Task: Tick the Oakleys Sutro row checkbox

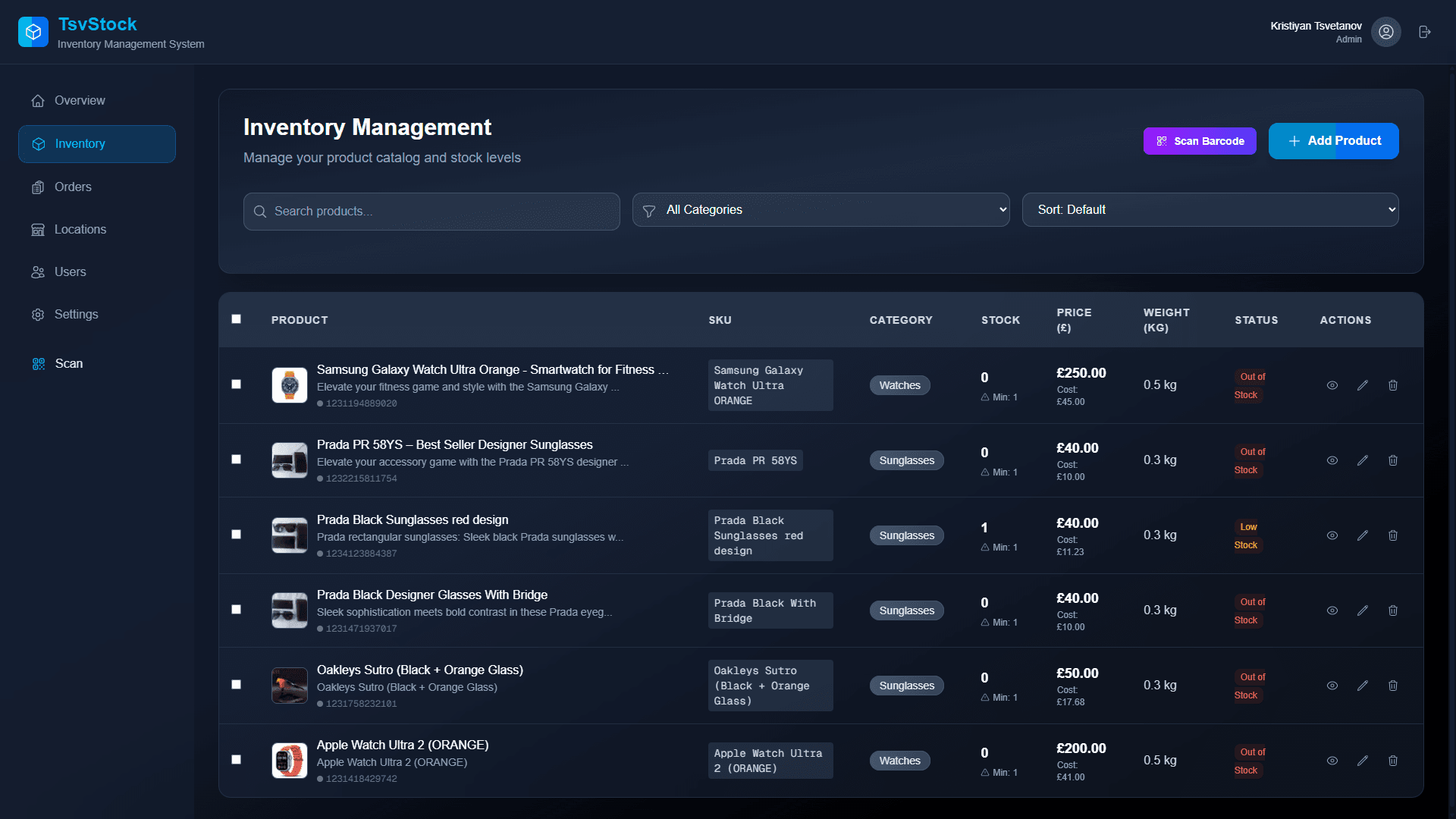Action: click(237, 685)
